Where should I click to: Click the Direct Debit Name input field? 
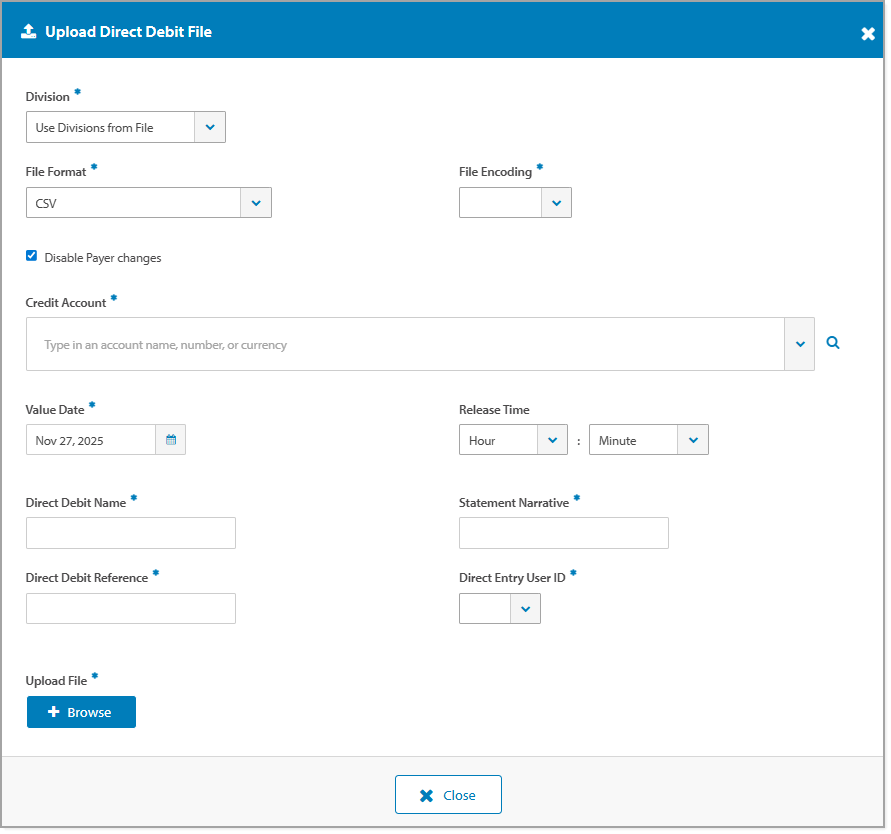130,532
